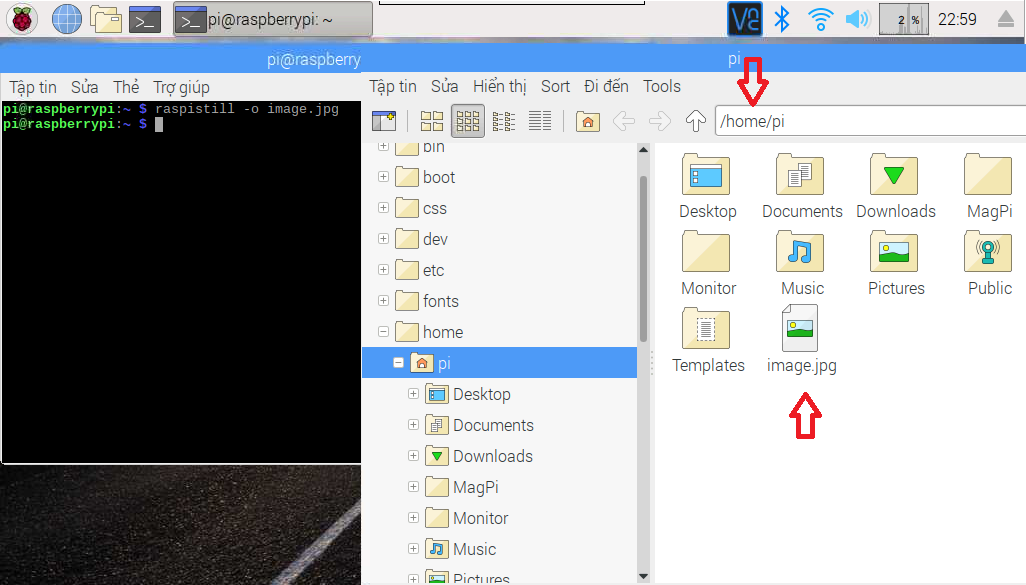This screenshot has width=1026, height=585.
Task: Click the CPU usage monitor
Action: [904, 19]
